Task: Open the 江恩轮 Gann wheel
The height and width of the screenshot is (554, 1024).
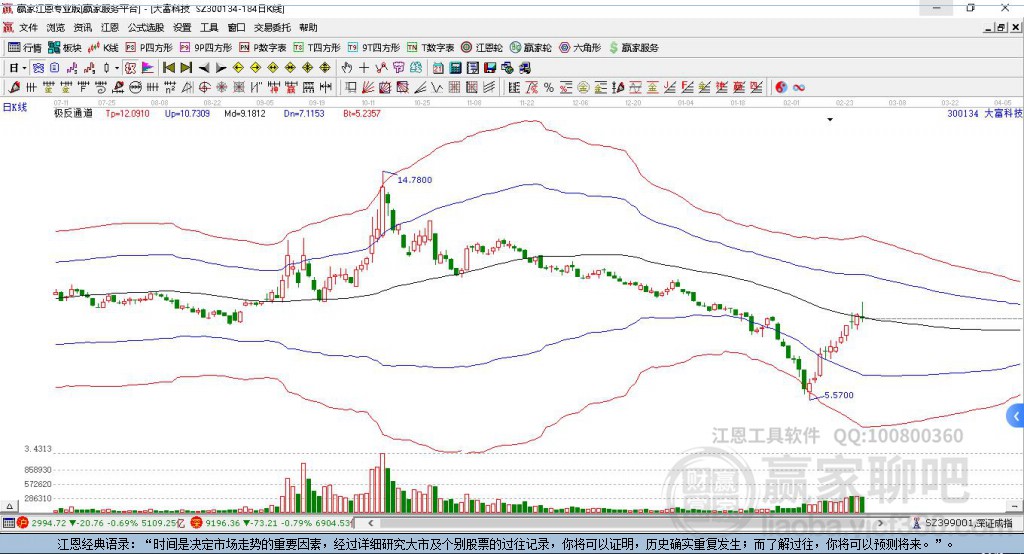Action: click(482, 48)
